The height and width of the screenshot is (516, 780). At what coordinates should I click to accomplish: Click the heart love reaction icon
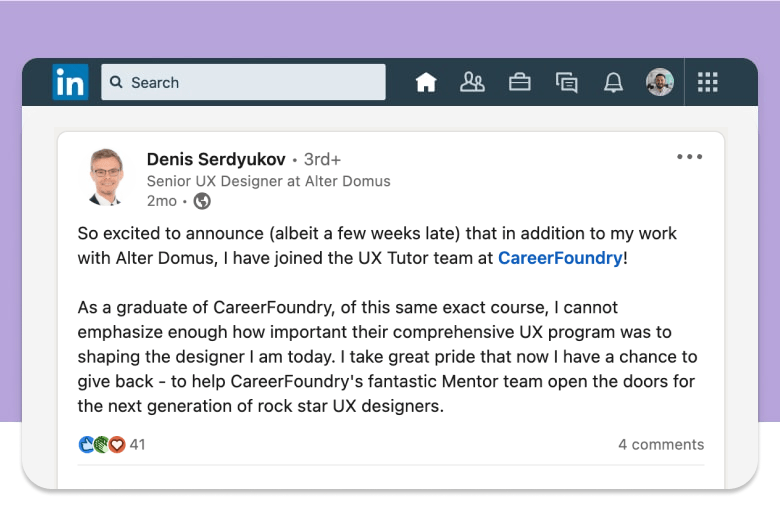point(117,444)
